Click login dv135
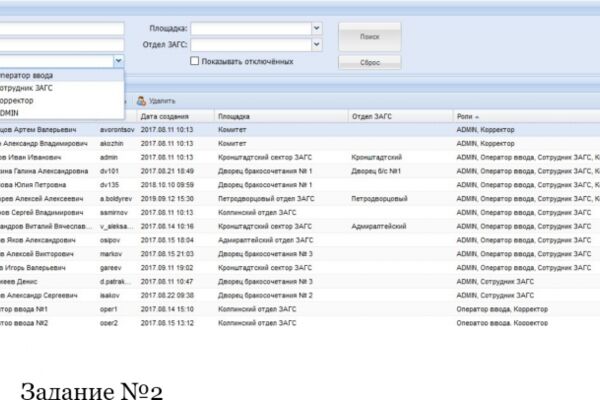600x400 pixels. [x=109, y=185]
